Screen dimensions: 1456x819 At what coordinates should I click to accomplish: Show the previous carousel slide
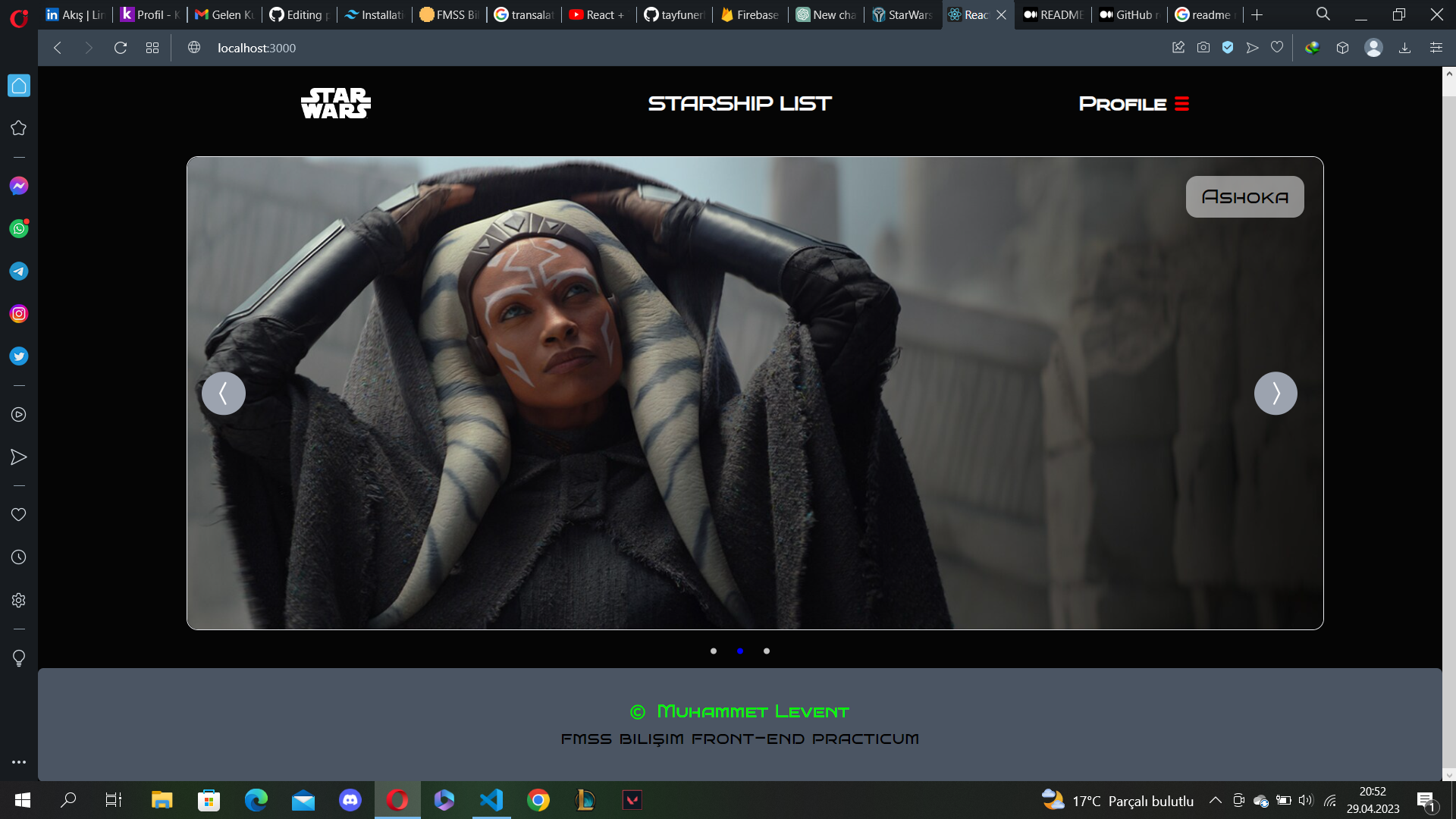tap(224, 393)
